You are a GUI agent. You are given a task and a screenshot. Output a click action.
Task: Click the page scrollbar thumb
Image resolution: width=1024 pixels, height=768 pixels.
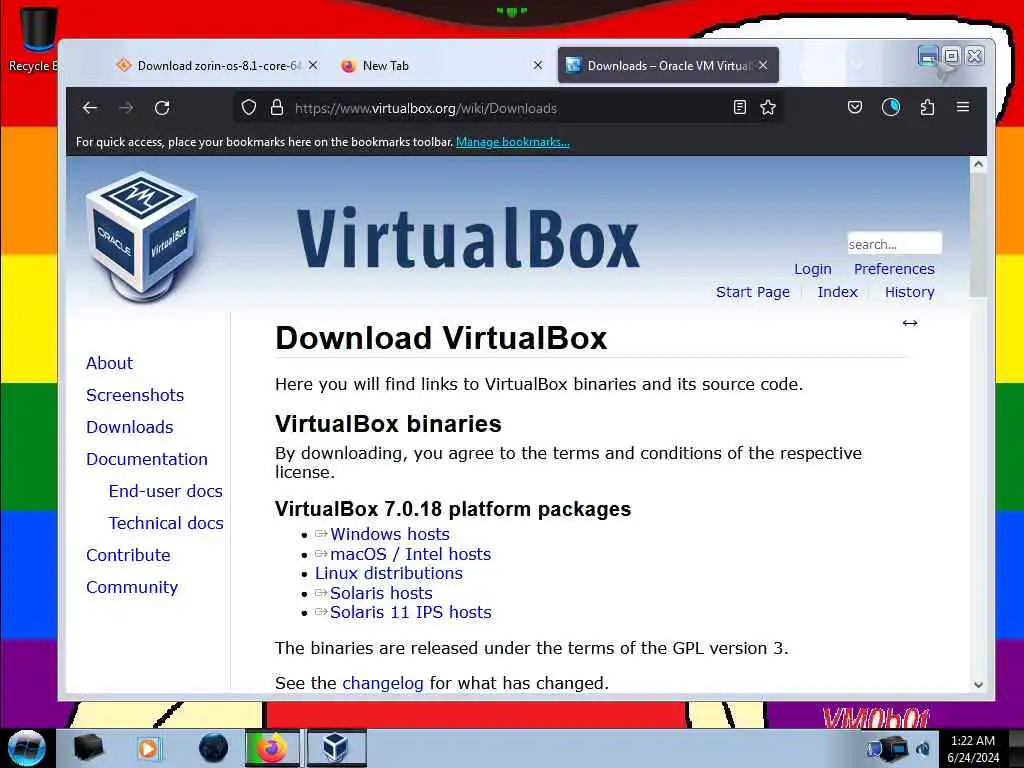pyautogui.click(x=978, y=236)
